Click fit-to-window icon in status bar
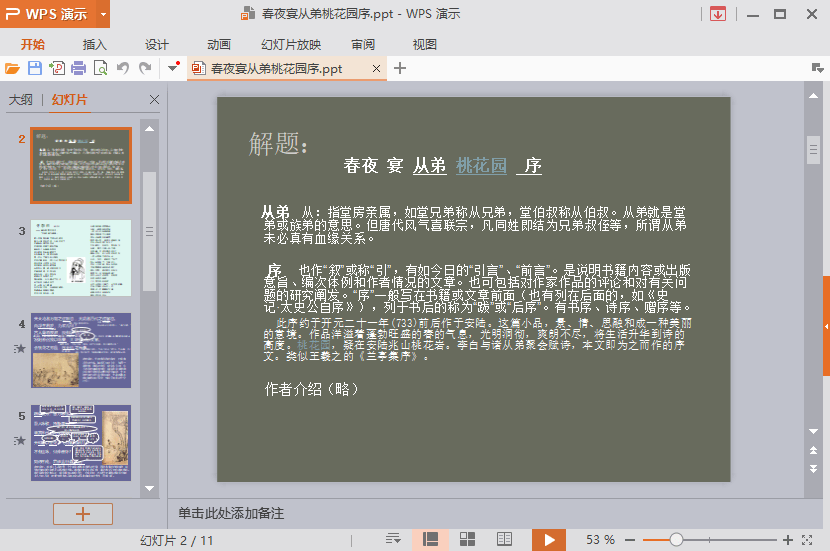 coord(812,539)
